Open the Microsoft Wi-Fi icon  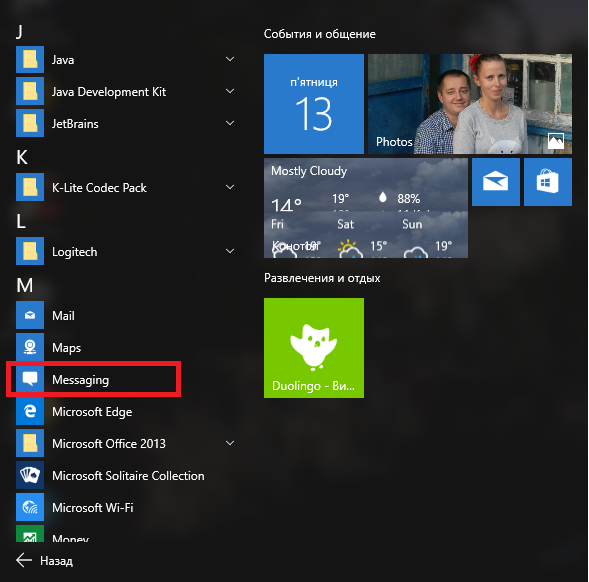click(x=30, y=507)
